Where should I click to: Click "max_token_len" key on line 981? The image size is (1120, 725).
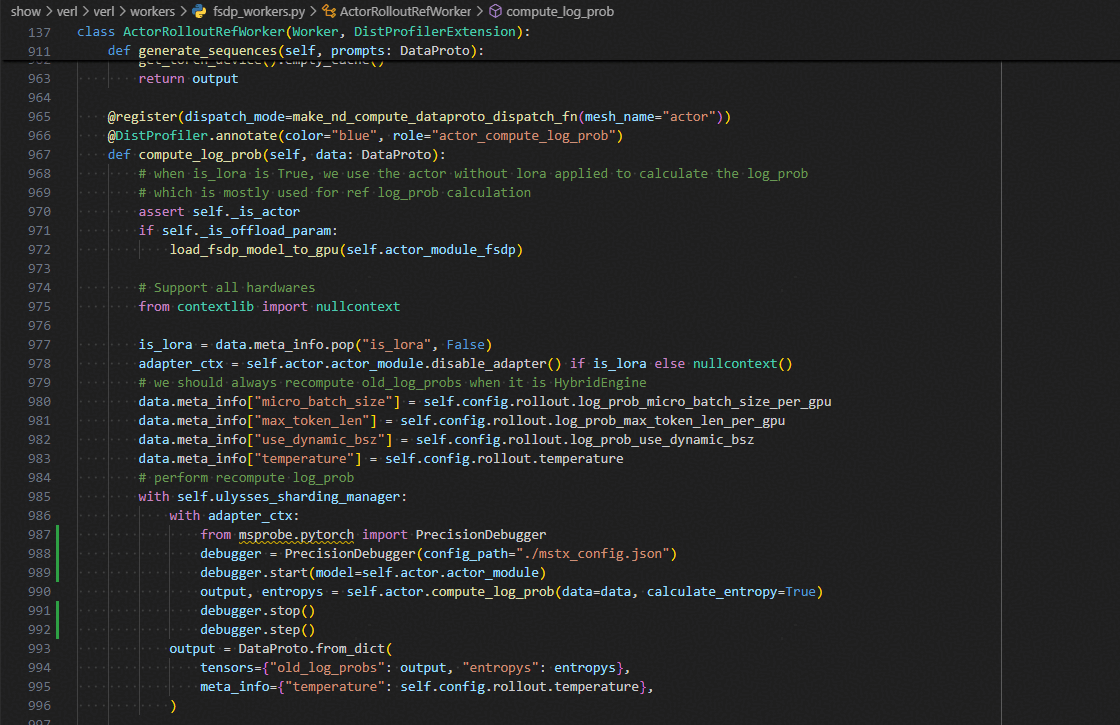tap(312, 421)
